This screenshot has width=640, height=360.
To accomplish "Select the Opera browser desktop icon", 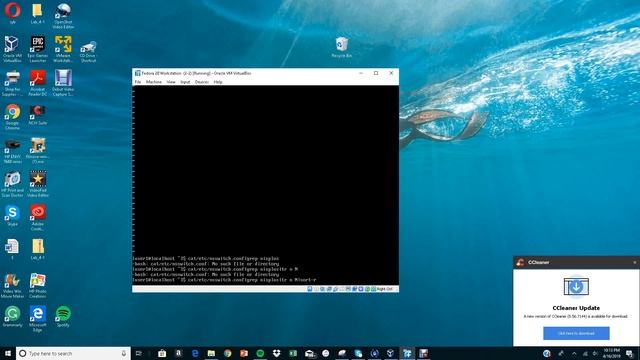I will [x=12, y=13].
